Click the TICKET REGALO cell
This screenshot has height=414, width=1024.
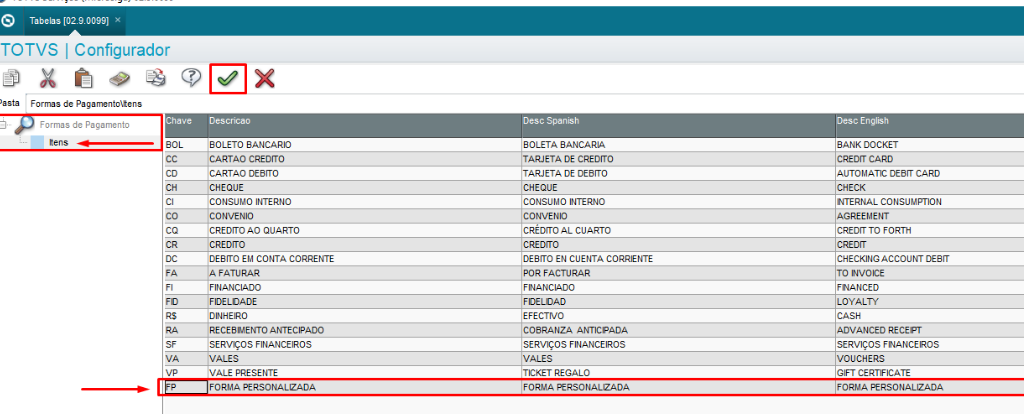tap(678, 373)
